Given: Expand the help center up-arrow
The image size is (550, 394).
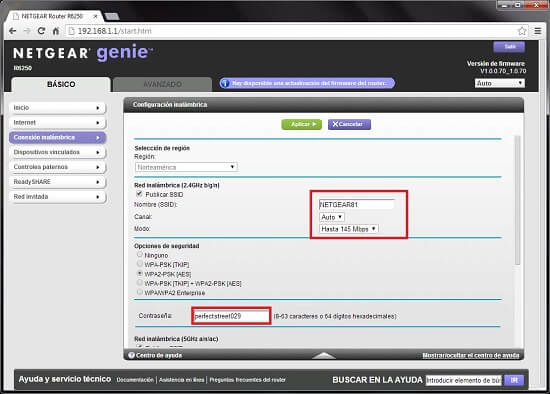Looking at the screenshot, I should pyautogui.click(x=323, y=355).
